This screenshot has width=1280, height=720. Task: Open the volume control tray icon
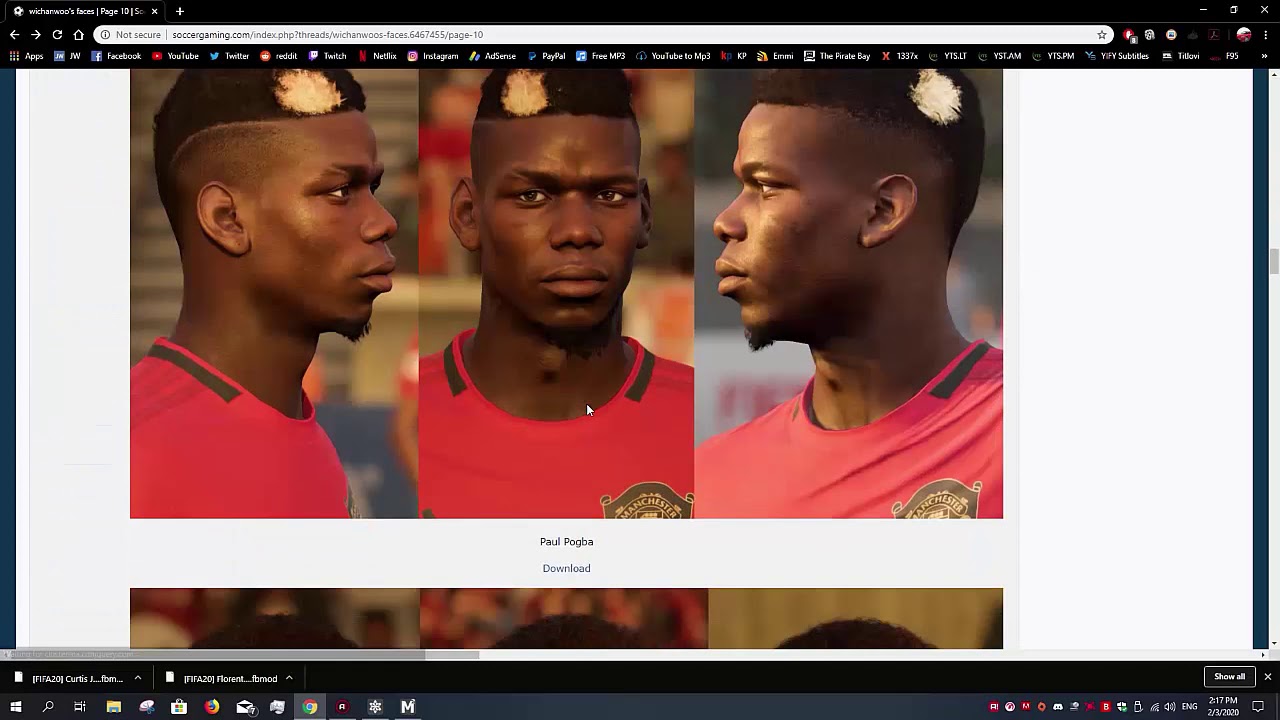[x=1169, y=707]
